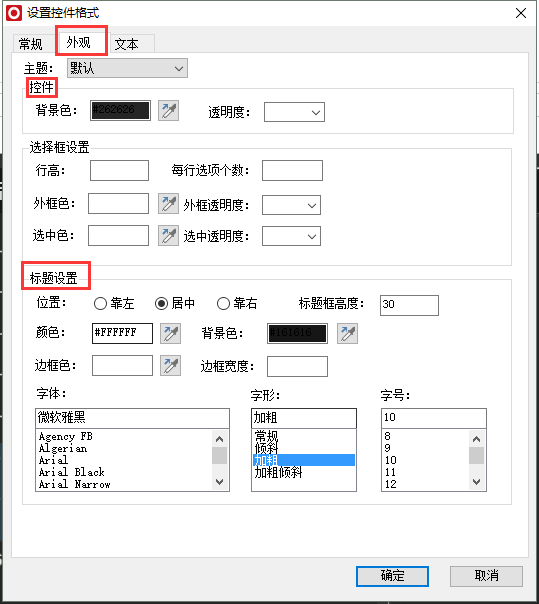The width and height of the screenshot is (539, 604).
Task: Use eyedropper for title 颜色 #FFFFFF
Action: point(170,334)
